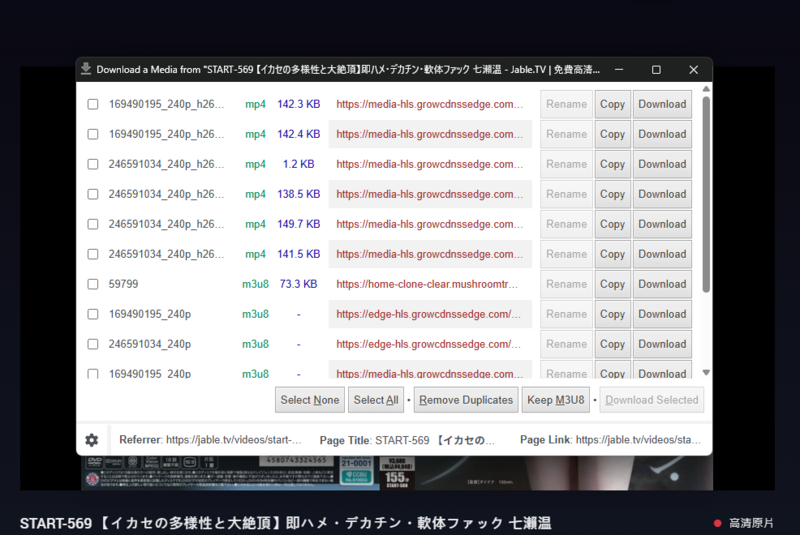Enable the checkbox for the 141.5 KB mp4

point(93,254)
